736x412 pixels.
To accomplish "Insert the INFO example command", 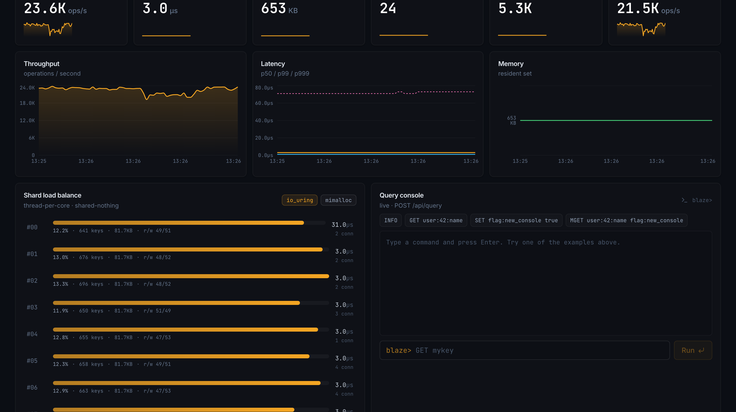I will [x=391, y=221].
